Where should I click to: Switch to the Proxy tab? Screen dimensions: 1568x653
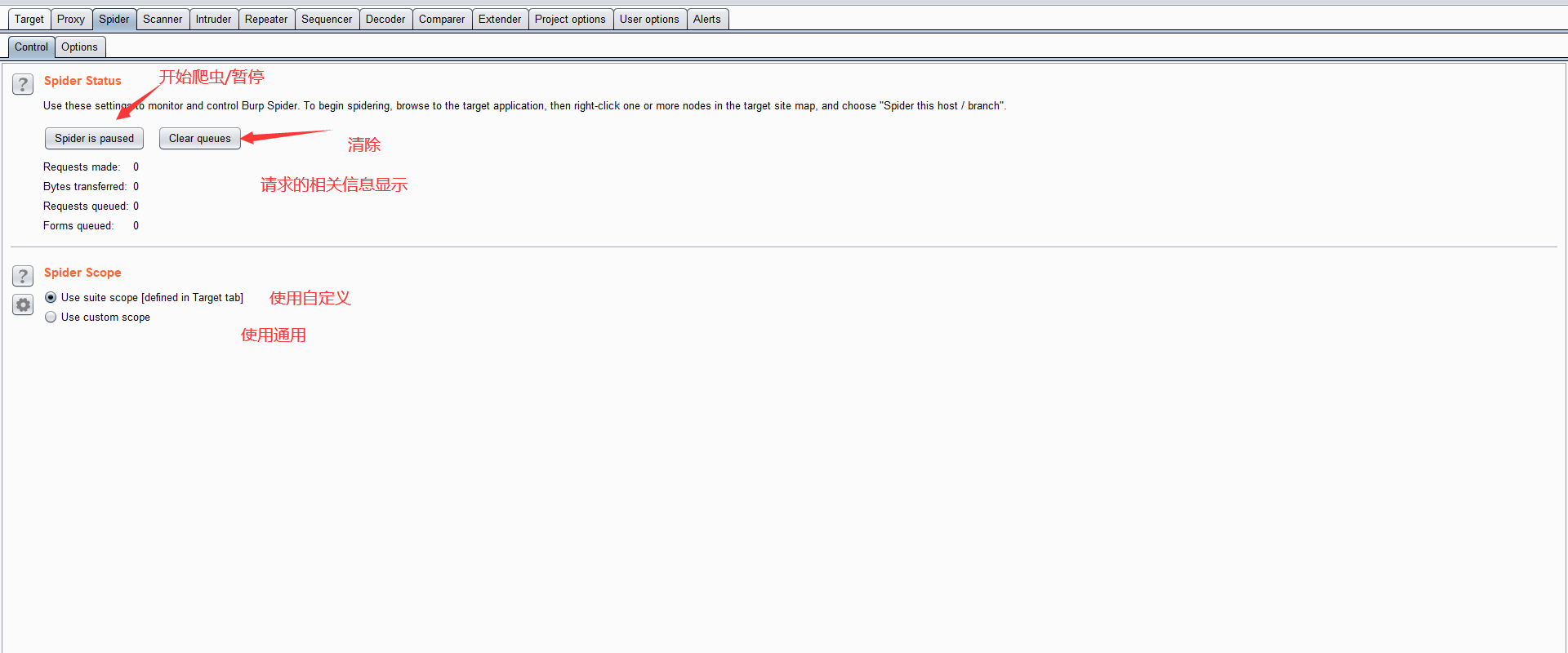[71, 19]
